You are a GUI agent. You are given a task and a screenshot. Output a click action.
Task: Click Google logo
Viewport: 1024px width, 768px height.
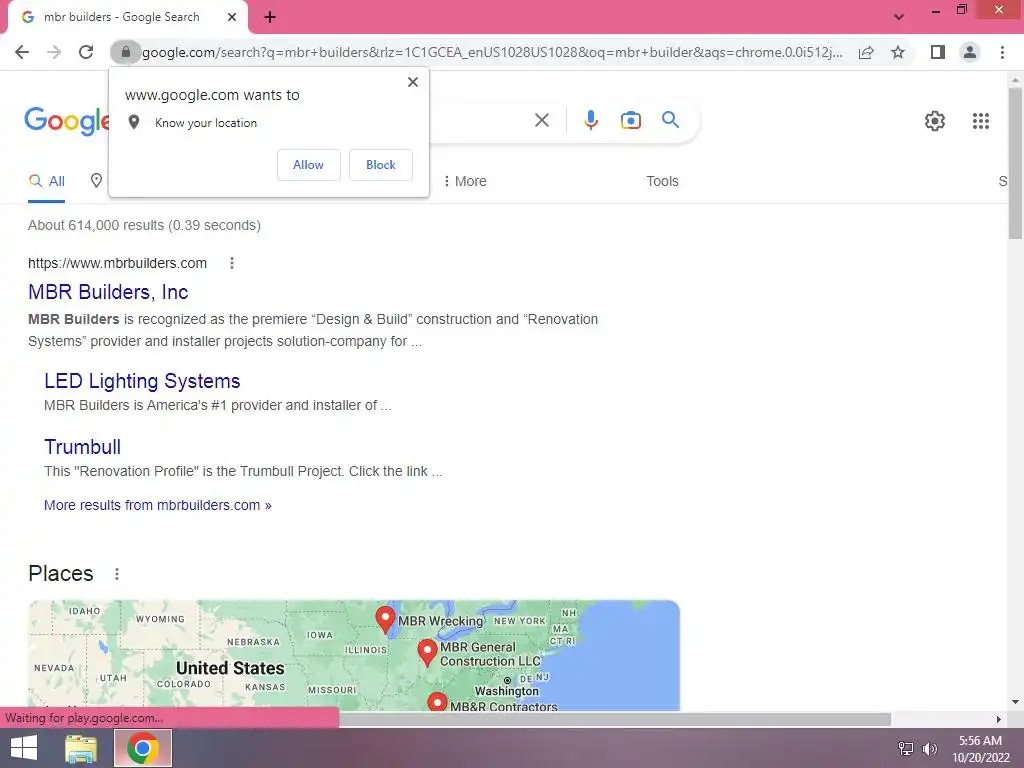pos(67,121)
